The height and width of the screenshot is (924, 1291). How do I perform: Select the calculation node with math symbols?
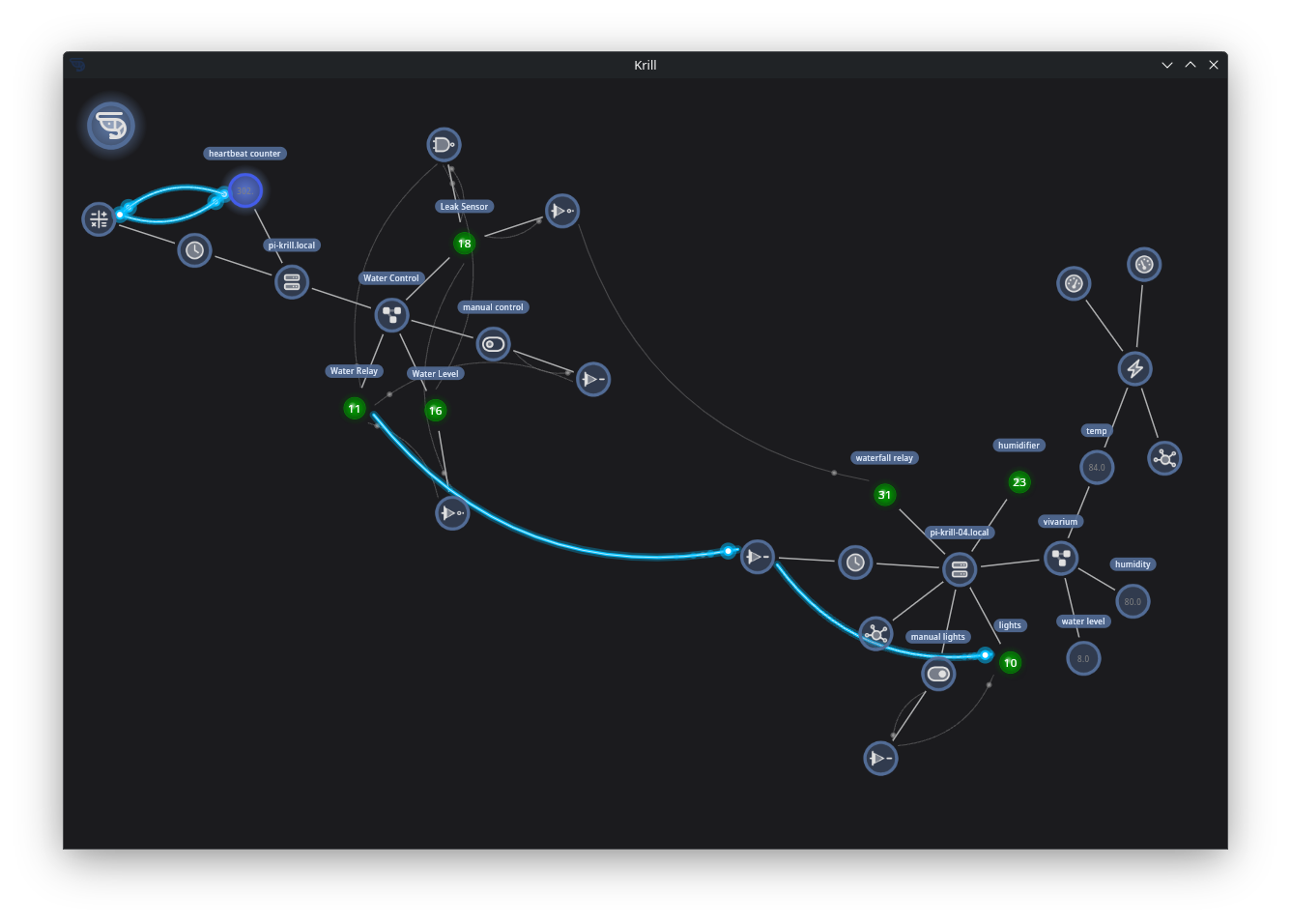[99, 219]
